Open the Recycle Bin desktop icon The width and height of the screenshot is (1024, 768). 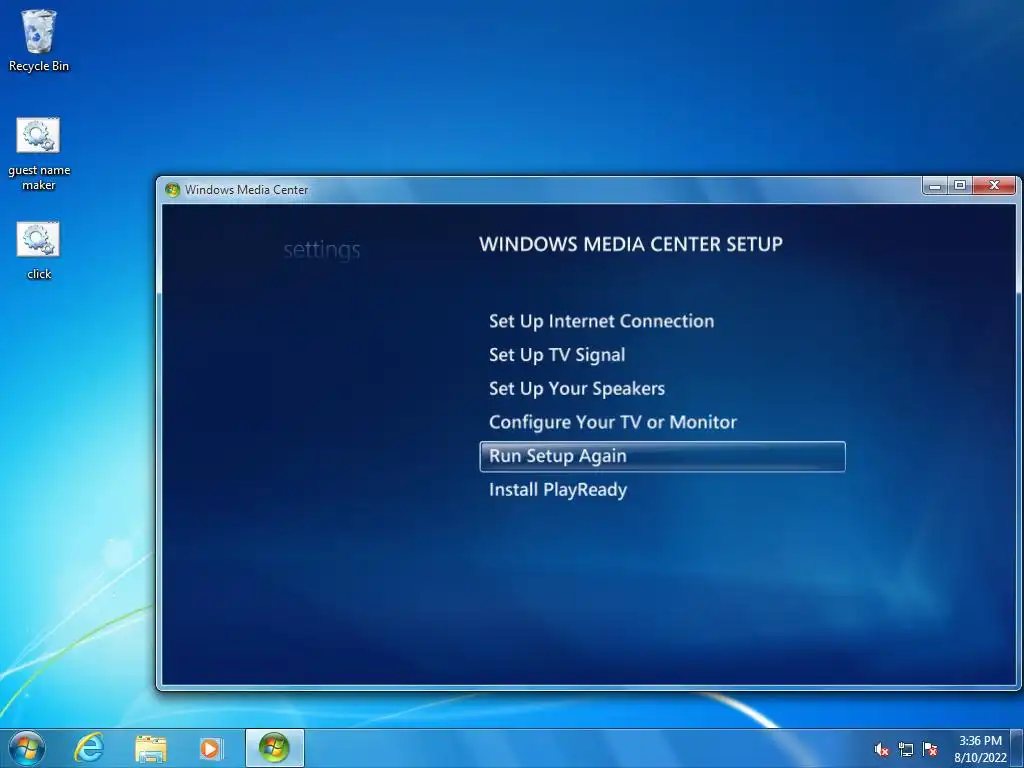[x=39, y=40]
